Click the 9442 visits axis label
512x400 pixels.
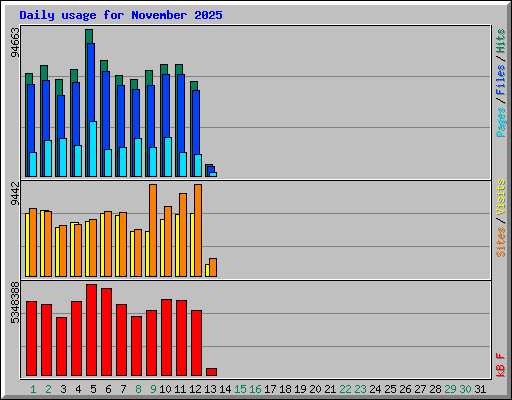tap(15, 194)
